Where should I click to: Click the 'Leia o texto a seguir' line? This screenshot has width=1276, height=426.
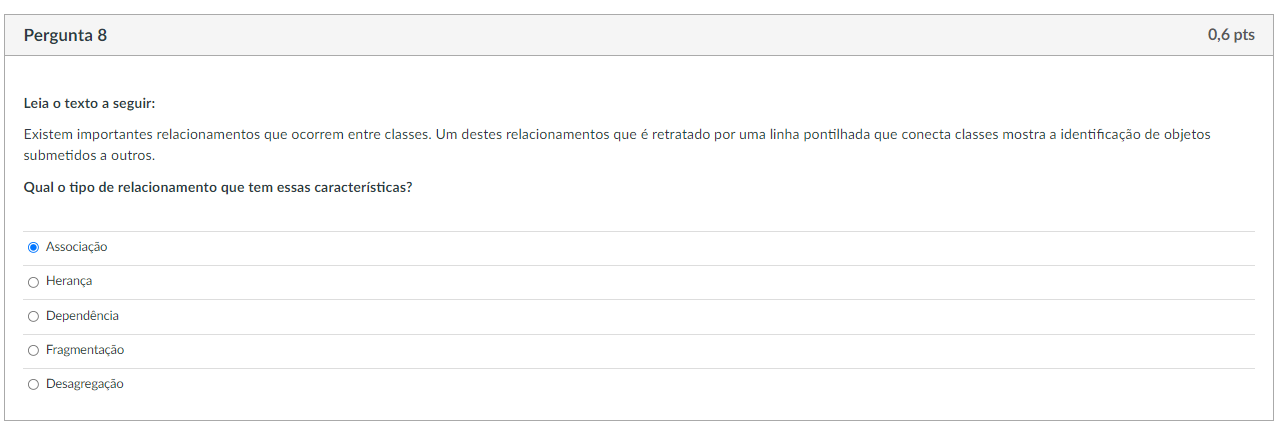[89, 103]
